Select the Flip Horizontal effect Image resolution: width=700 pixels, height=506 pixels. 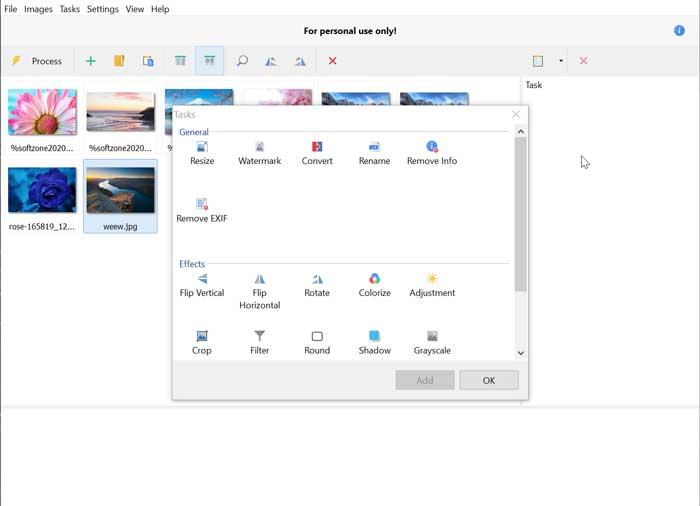pyautogui.click(x=259, y=291)
